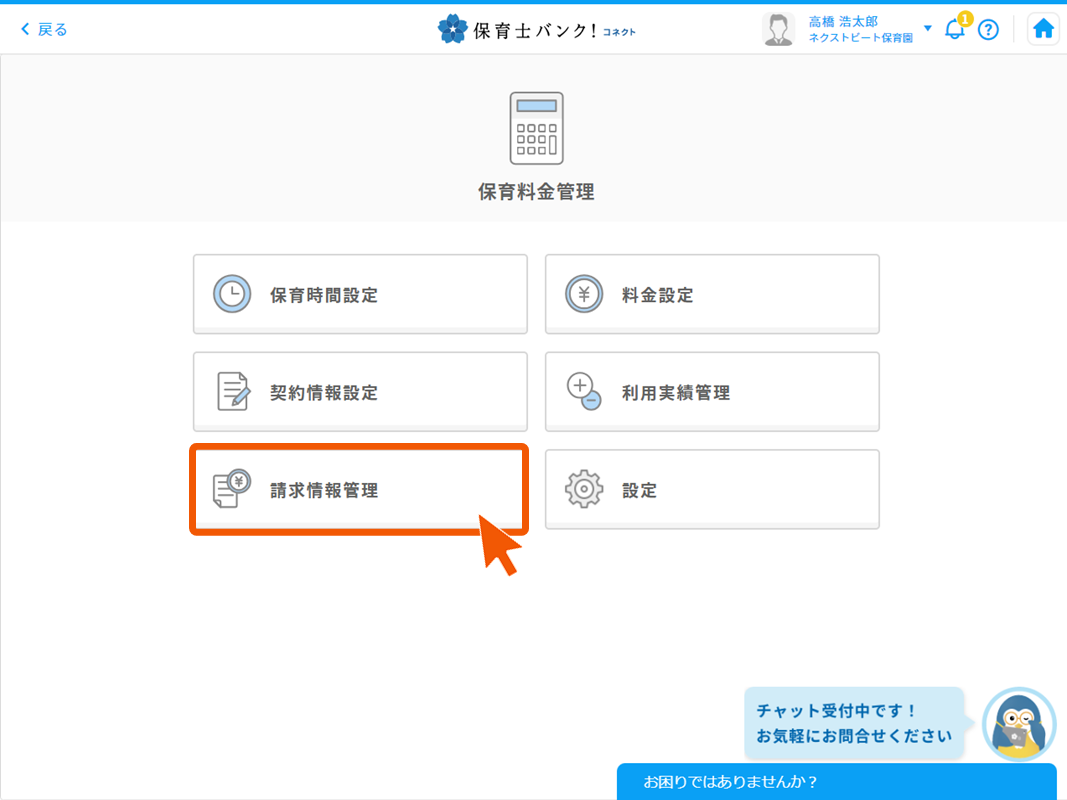
Task: Open the 利用実績管理 menu option
Action: pyautogui.click(x=712, y=391)
